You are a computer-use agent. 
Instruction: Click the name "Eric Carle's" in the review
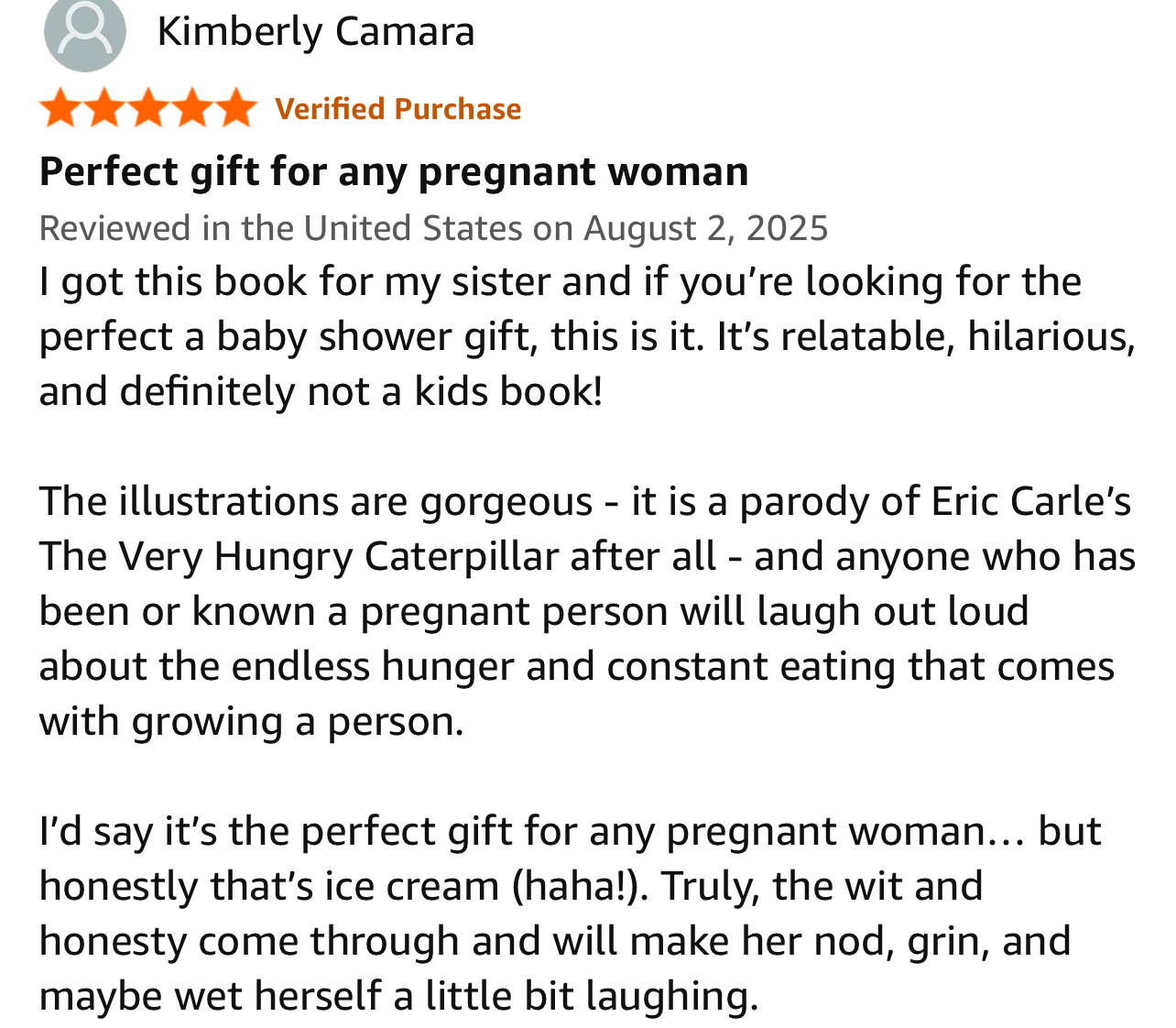(x=1030, y=502)
